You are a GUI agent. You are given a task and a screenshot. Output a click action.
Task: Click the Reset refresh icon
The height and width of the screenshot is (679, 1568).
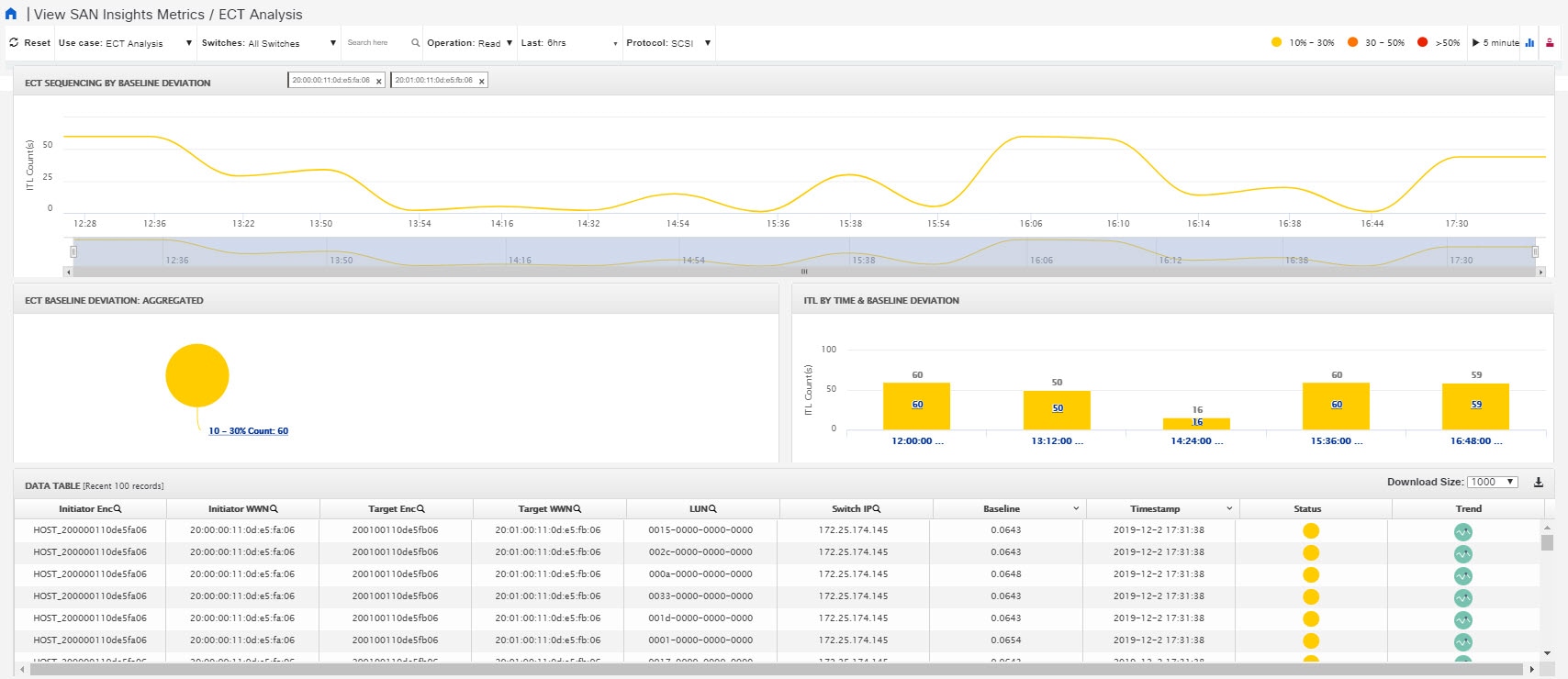click(x=14, y=43)
